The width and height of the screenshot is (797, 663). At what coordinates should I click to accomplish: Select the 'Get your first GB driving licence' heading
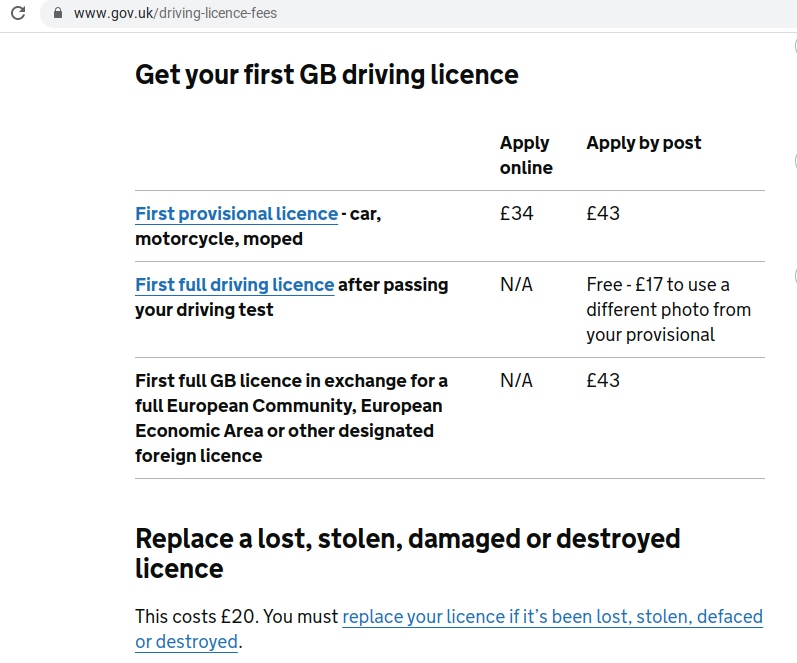pyautogui.click(x=327, y=75)
